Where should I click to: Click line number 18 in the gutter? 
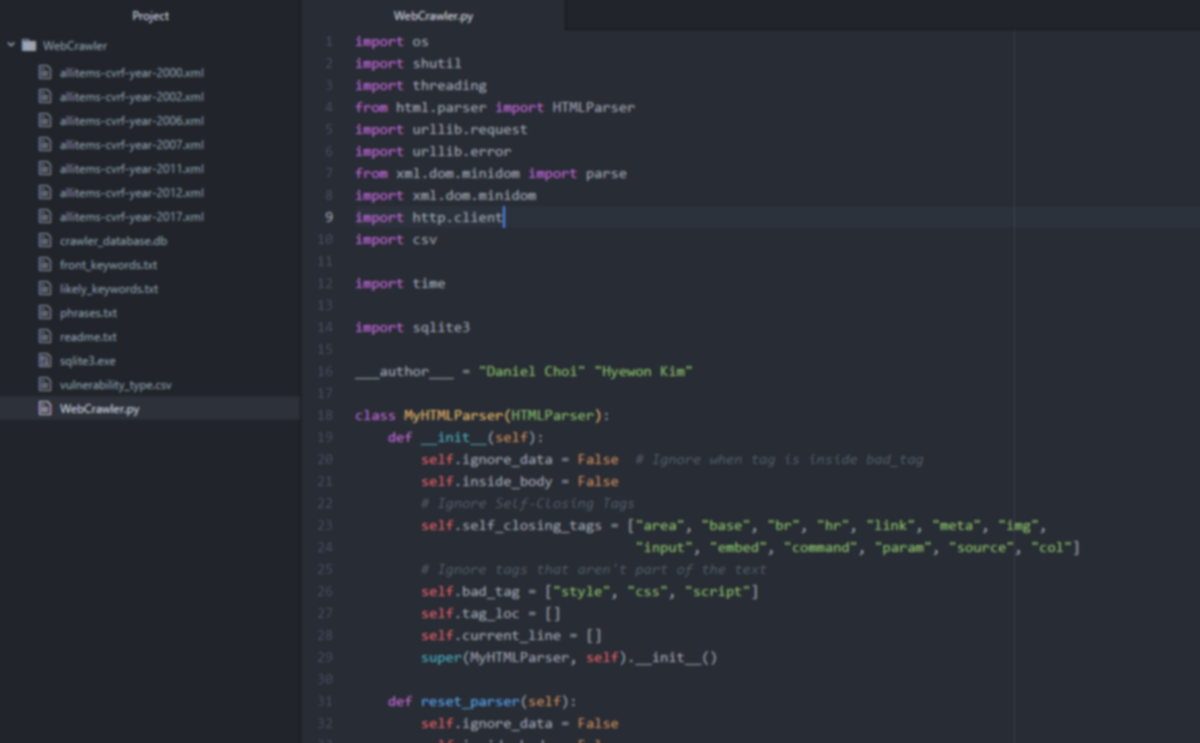(x=325, y=416)
